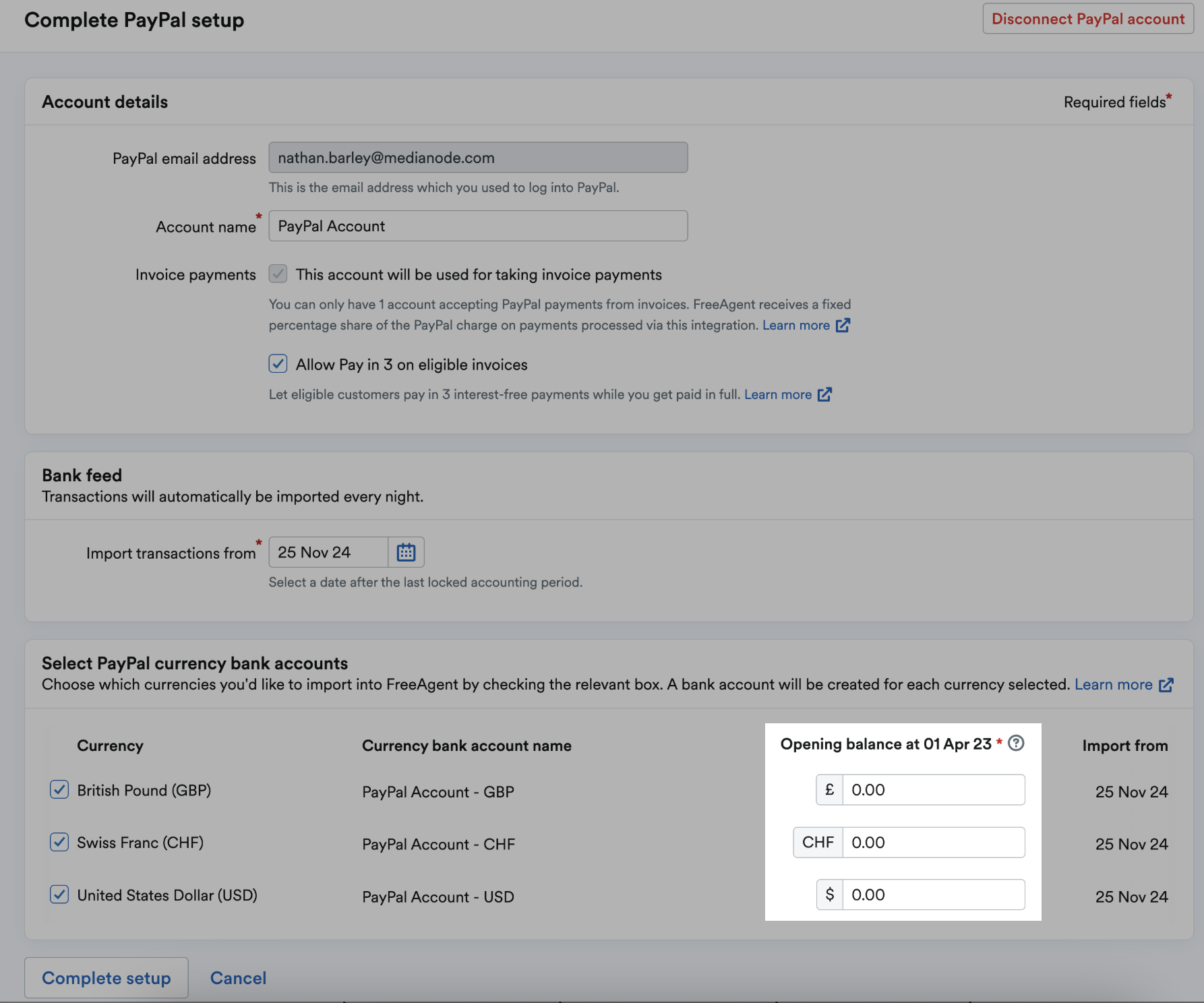Click the opening balance help question icon
The width and height of the screenshot is (1204, 1003).
click(1016, 743)
